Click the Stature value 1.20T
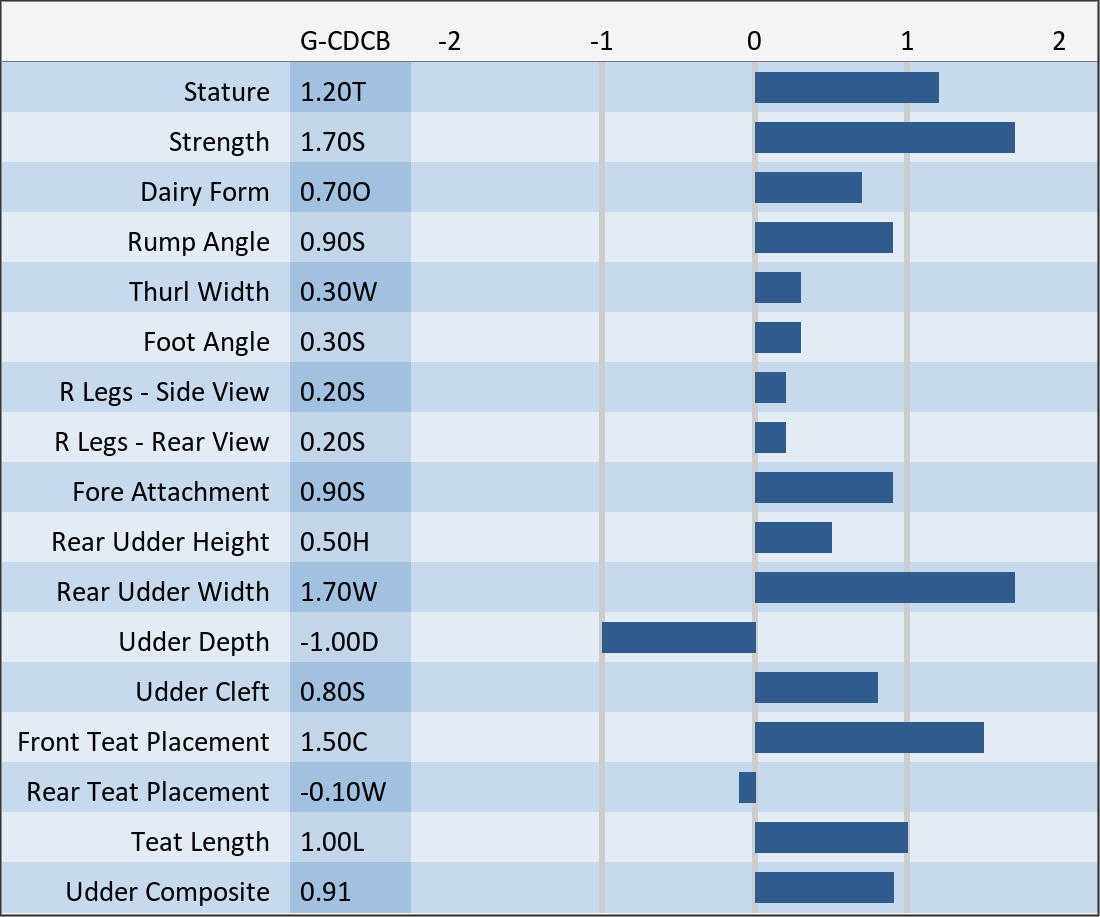Viewport: 1100px width, 917px height. (x=334, y=92)
